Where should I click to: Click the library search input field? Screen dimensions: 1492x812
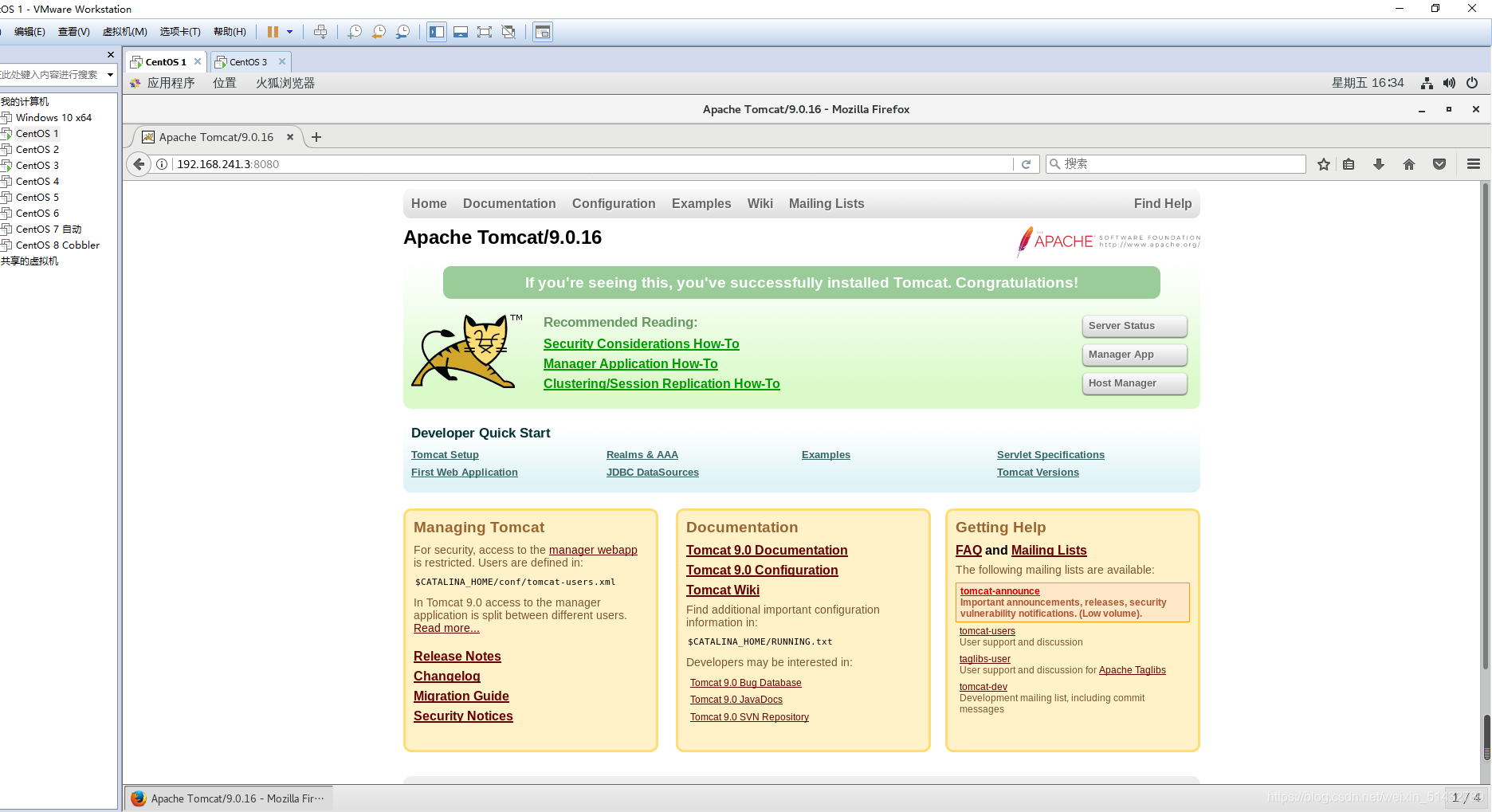[x=51, y=75]
